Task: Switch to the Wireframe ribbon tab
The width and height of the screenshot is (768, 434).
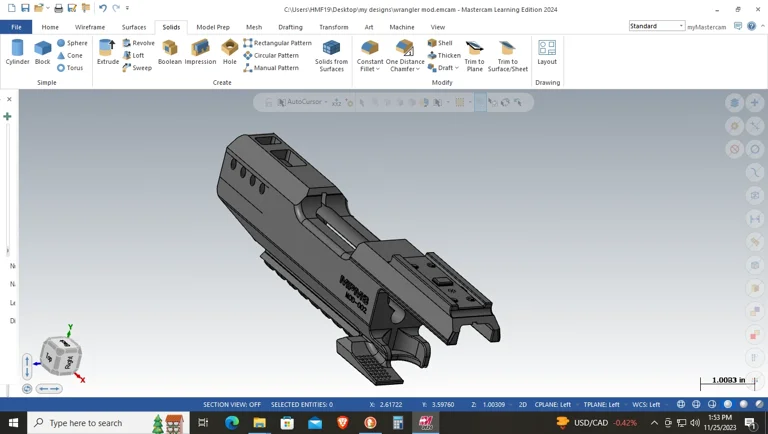Action: 90,27
